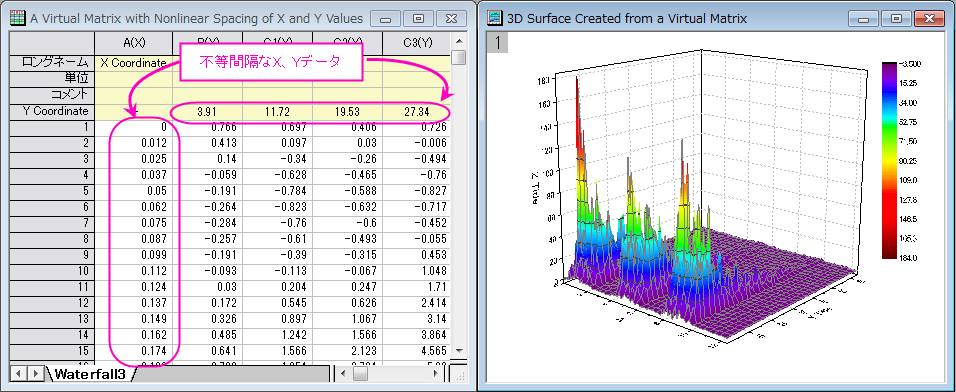956x392 pixels.
Task: Select cell value 0.099 in column A
Action: click(134, 255)
